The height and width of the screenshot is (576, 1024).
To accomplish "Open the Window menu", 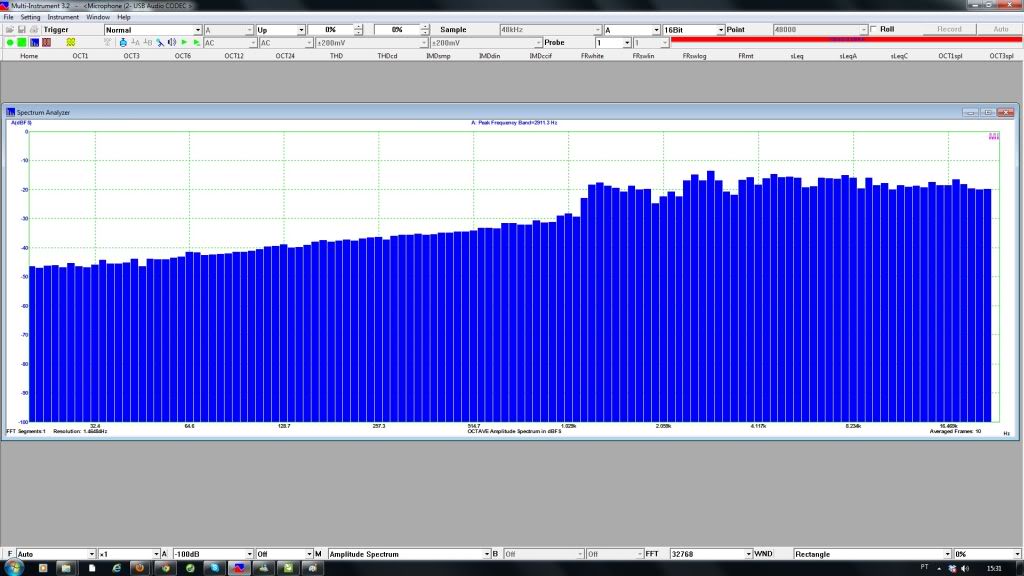I will click(x=98, y=17).
